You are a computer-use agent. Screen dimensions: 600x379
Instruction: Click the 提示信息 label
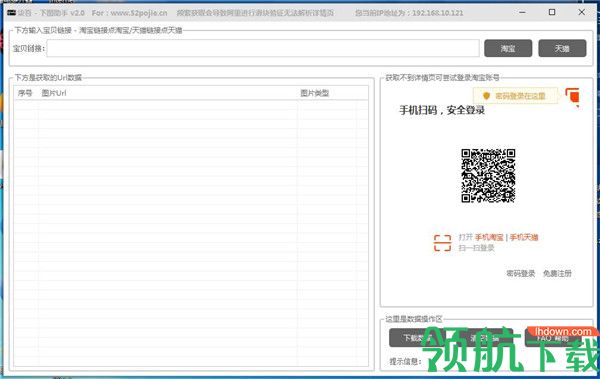coord(405,361)
